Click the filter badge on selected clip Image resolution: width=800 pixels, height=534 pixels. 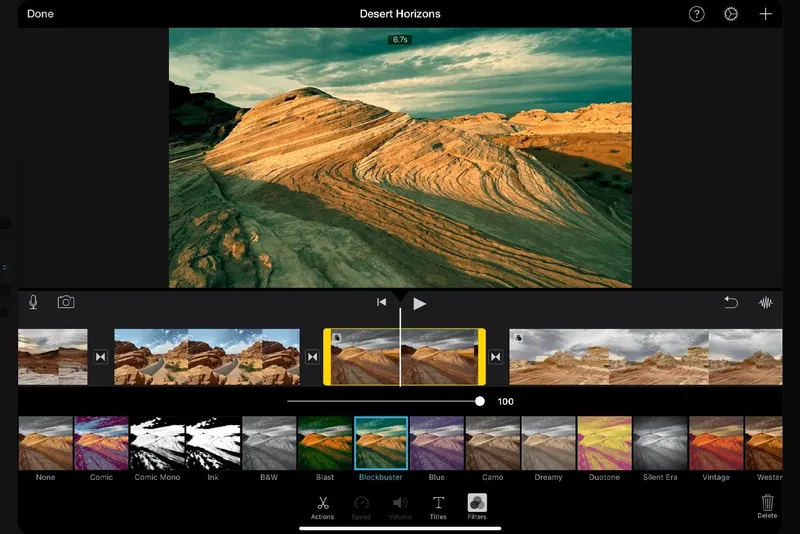(x=337, y=338)
